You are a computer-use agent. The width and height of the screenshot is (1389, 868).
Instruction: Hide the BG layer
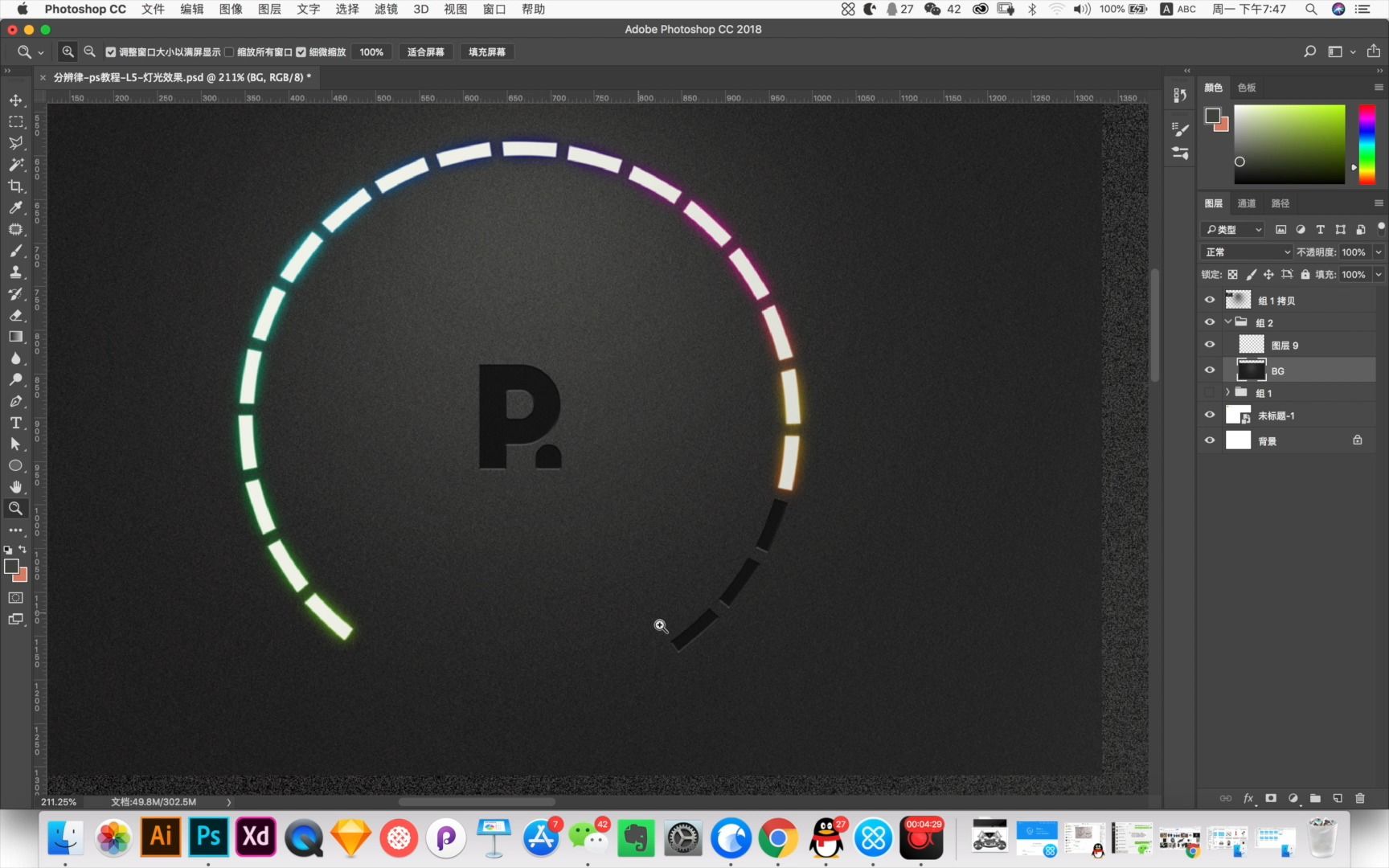pyautogui.click(x=1210, y=371)
